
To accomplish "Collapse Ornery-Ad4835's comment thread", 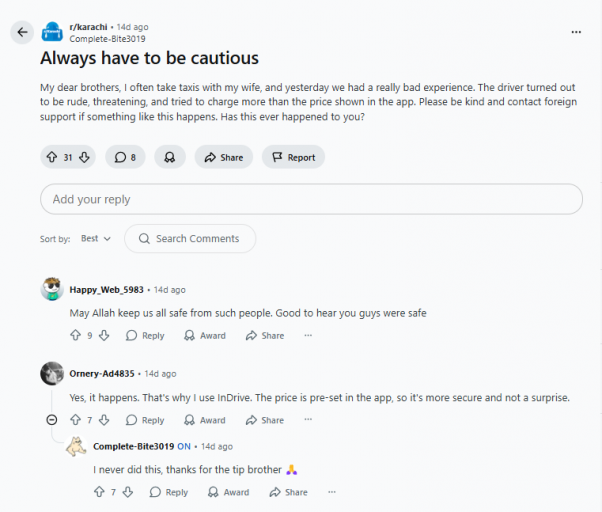I will [52, 420].
